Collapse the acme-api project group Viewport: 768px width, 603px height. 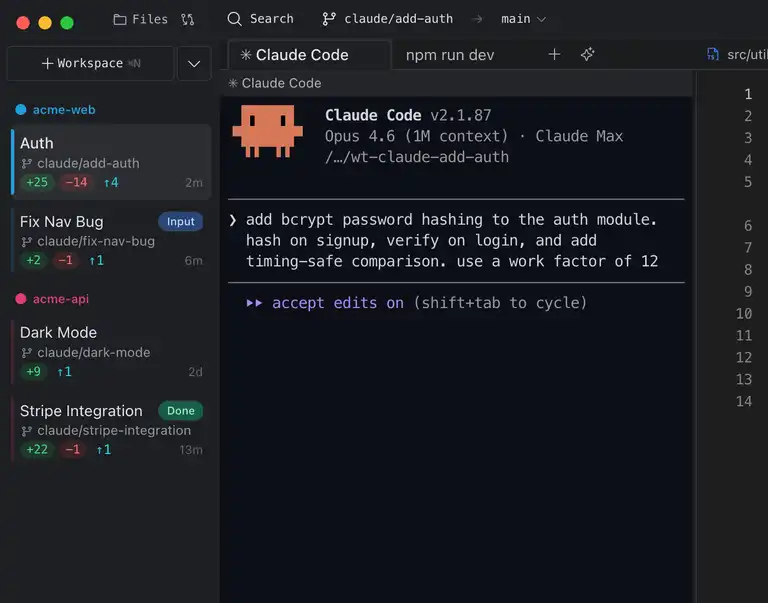click(52, 299)
